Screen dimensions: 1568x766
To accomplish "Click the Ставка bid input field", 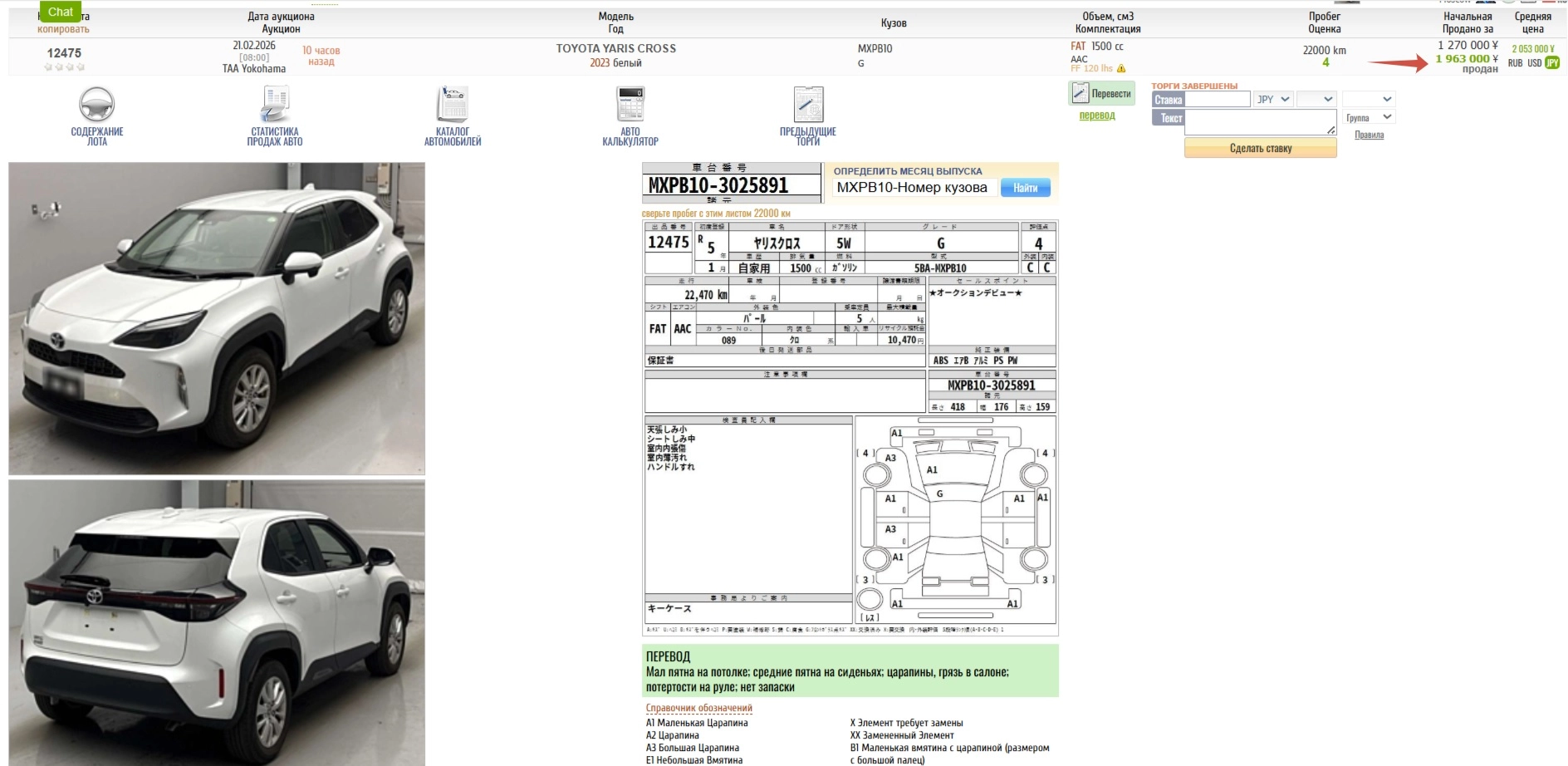I will [x=1217, y=100].
